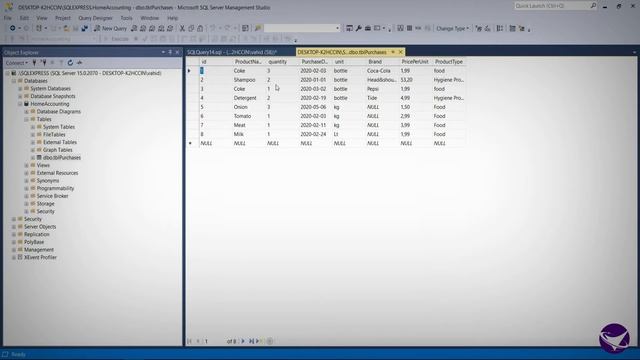
Task: Open the Connect dropdown in Object Explorer
Action: pos(17,63)
